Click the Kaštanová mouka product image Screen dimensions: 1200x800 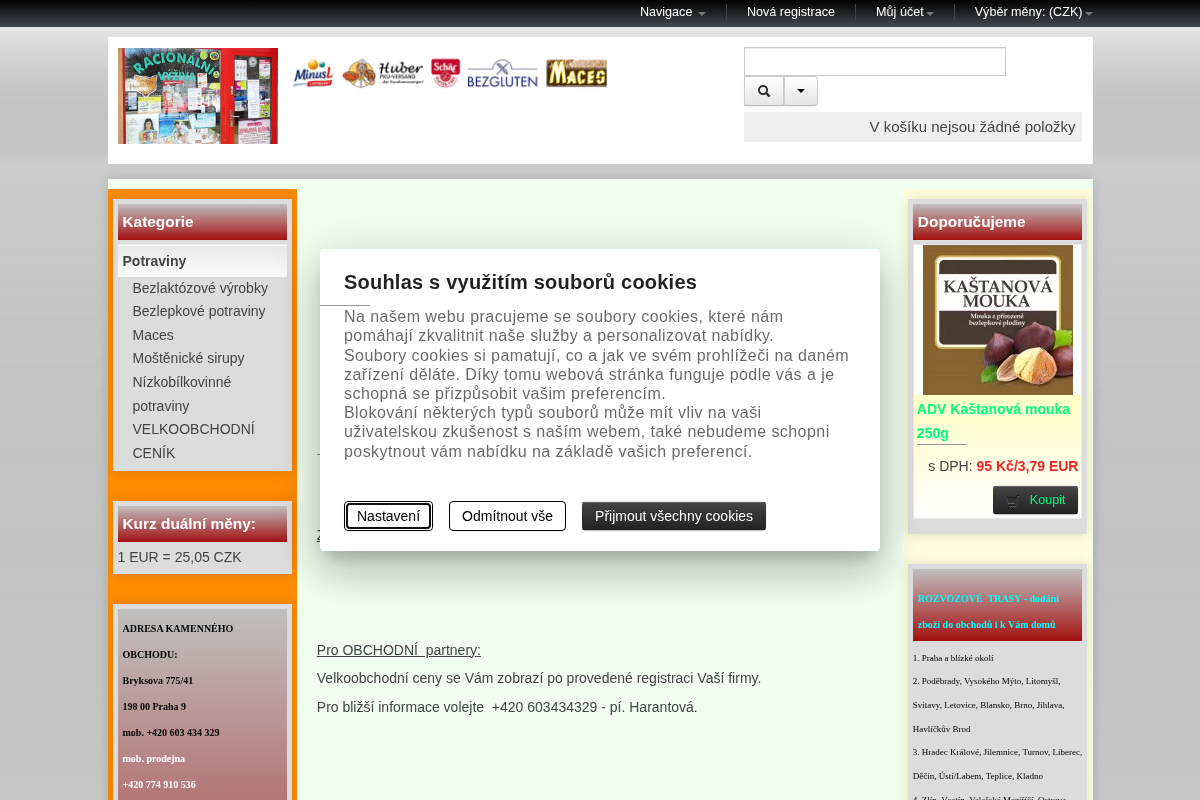(x=998, y=320)
